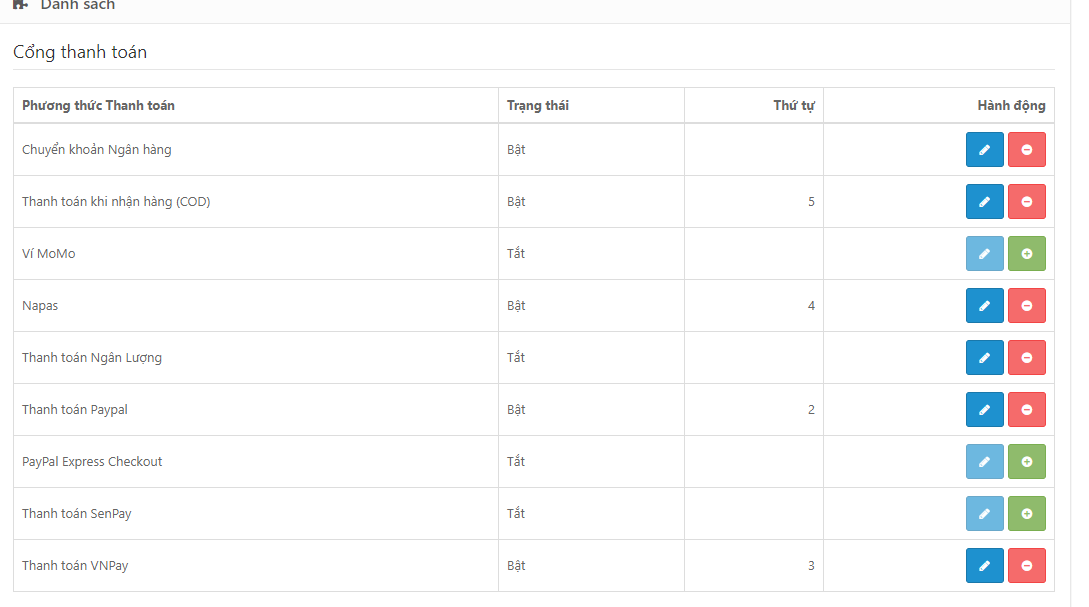Viewport: 1089px width, 607px height.
Task: Edit Thanh toán khi nhận hàng (COD)
Action: tap(984, 202)
